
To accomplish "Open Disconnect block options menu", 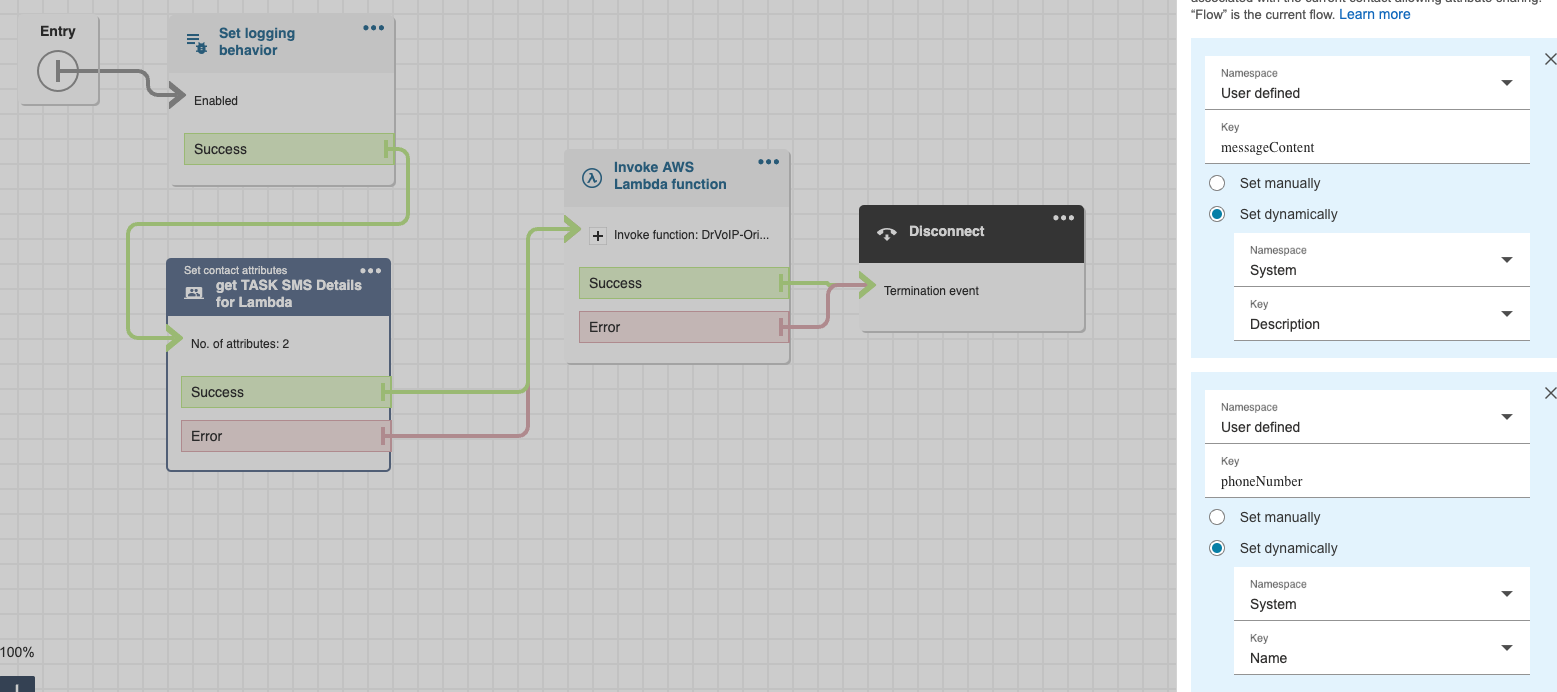I will (1063, 218).
